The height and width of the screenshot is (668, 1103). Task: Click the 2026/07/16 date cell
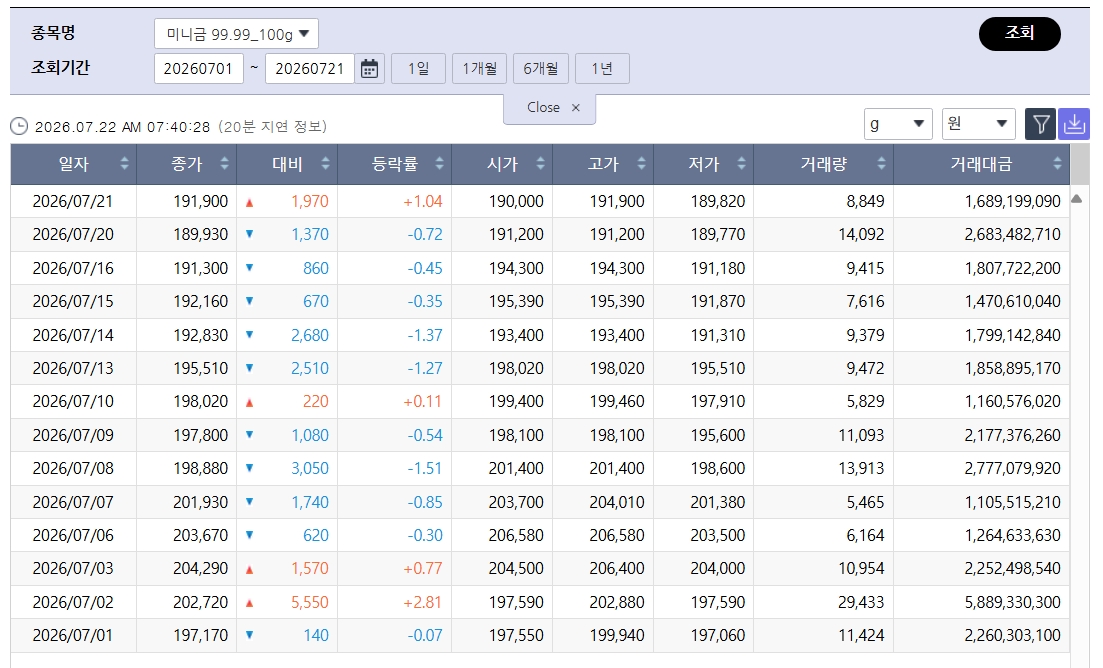click(73, 268)
